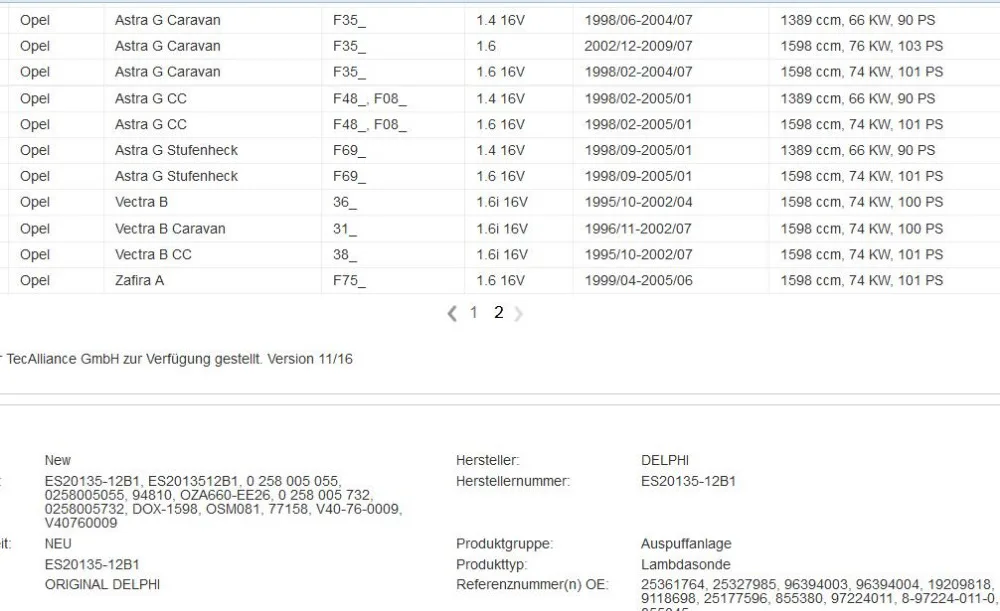1000x611 pixels.
Task: Select 'Astra G Caravan' in the 1.4 16V 1998/06 row
Action: coord(168,20)
